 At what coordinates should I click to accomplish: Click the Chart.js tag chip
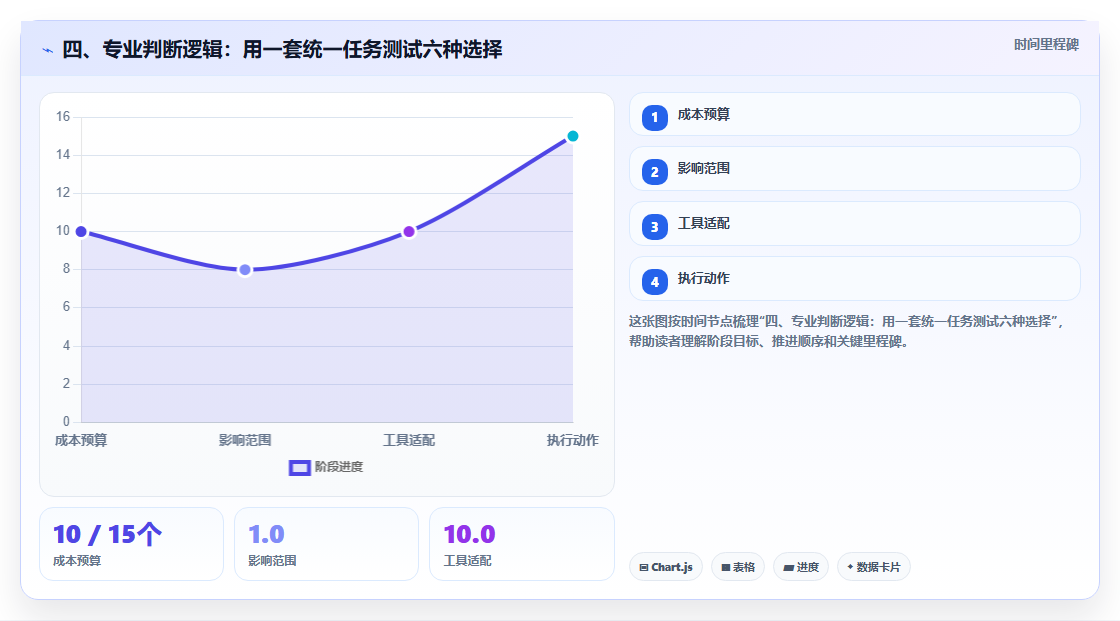pos(666,567)
